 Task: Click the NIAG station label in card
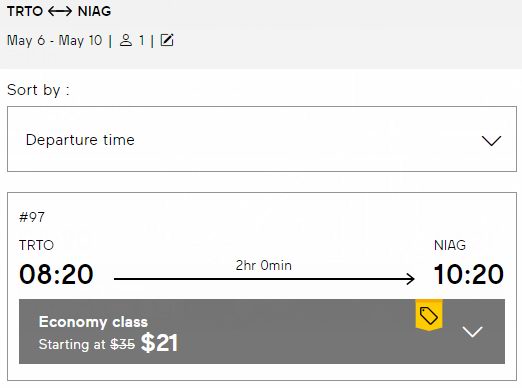(450, 245)
